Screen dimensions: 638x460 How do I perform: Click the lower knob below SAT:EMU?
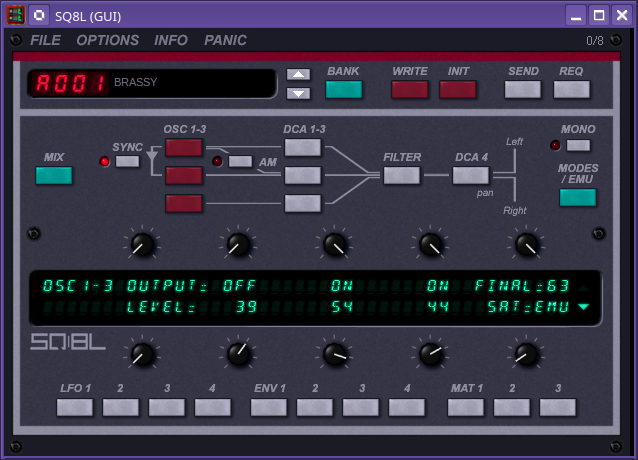[527, 354]
